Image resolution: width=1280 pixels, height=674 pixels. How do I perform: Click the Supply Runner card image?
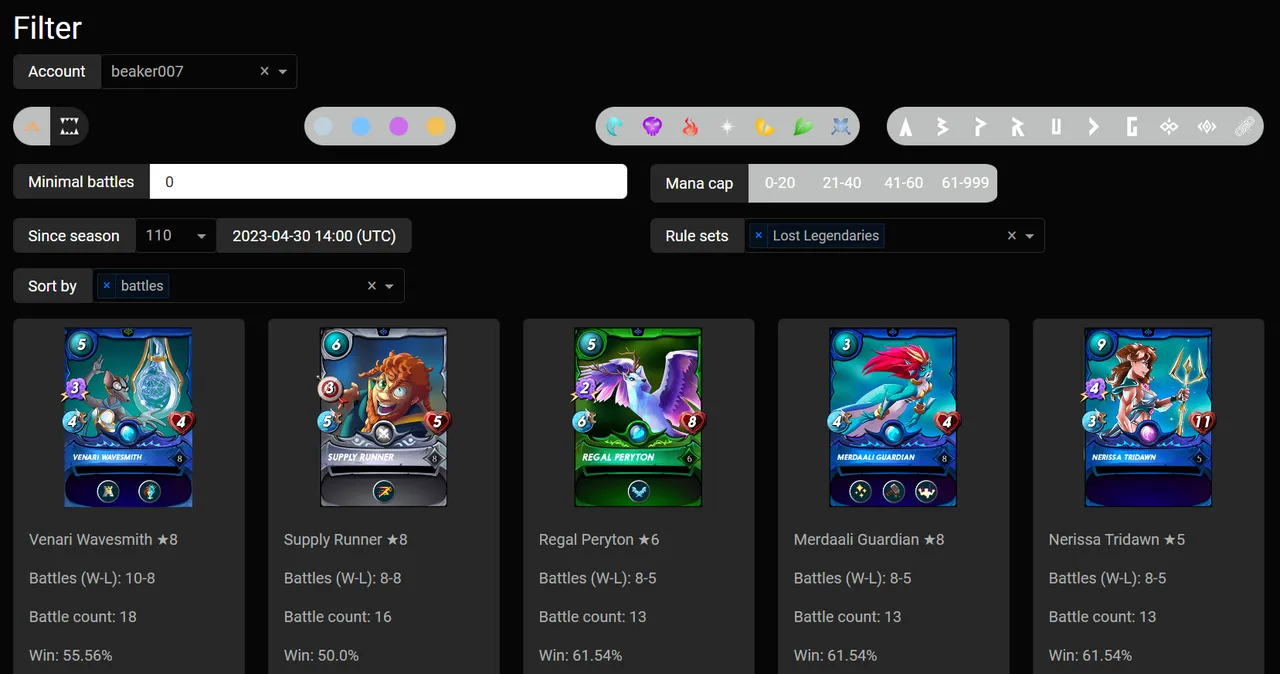[x=383, y=417]
